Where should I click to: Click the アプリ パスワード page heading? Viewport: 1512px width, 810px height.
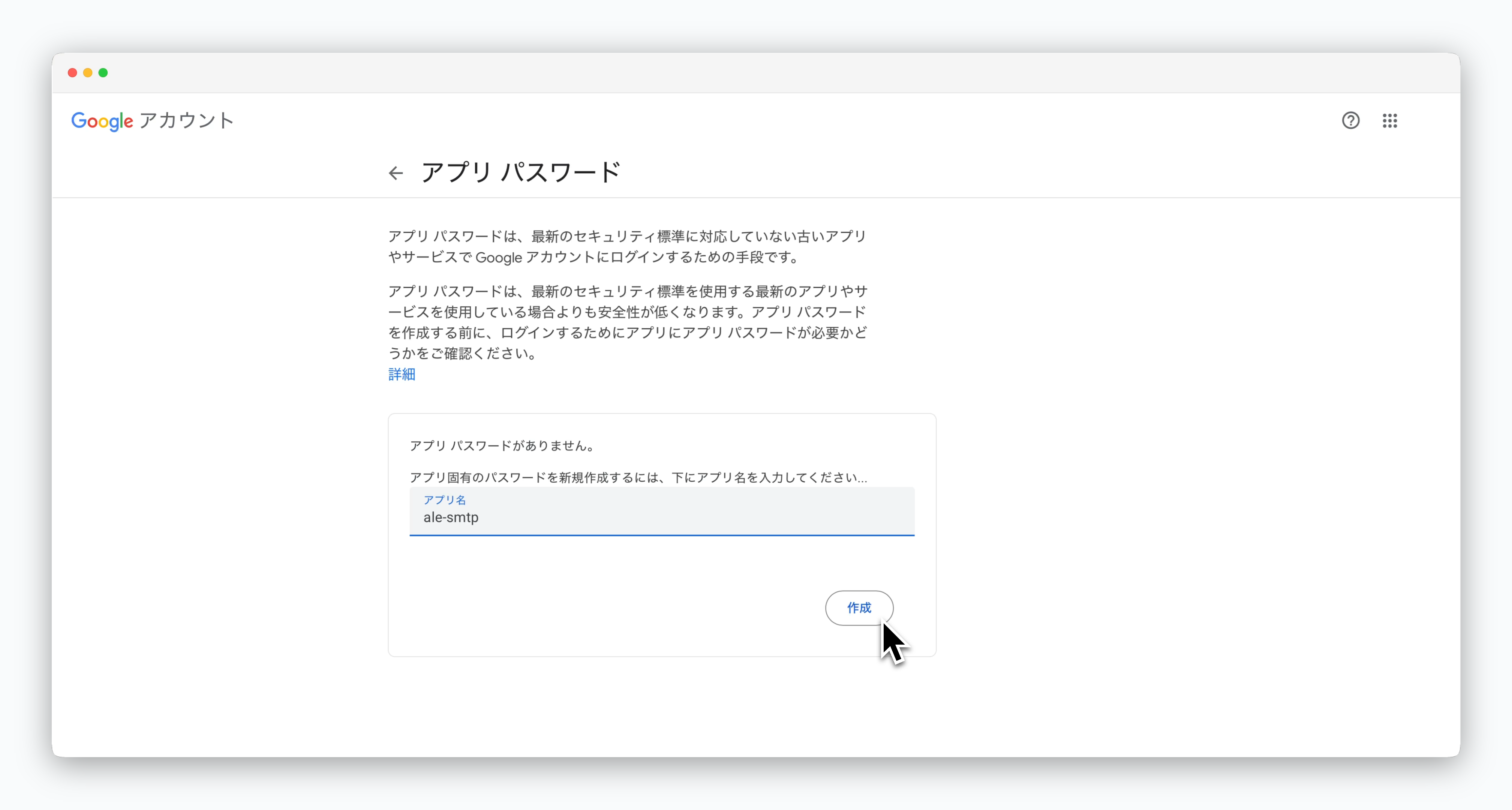tap(521, 172)
